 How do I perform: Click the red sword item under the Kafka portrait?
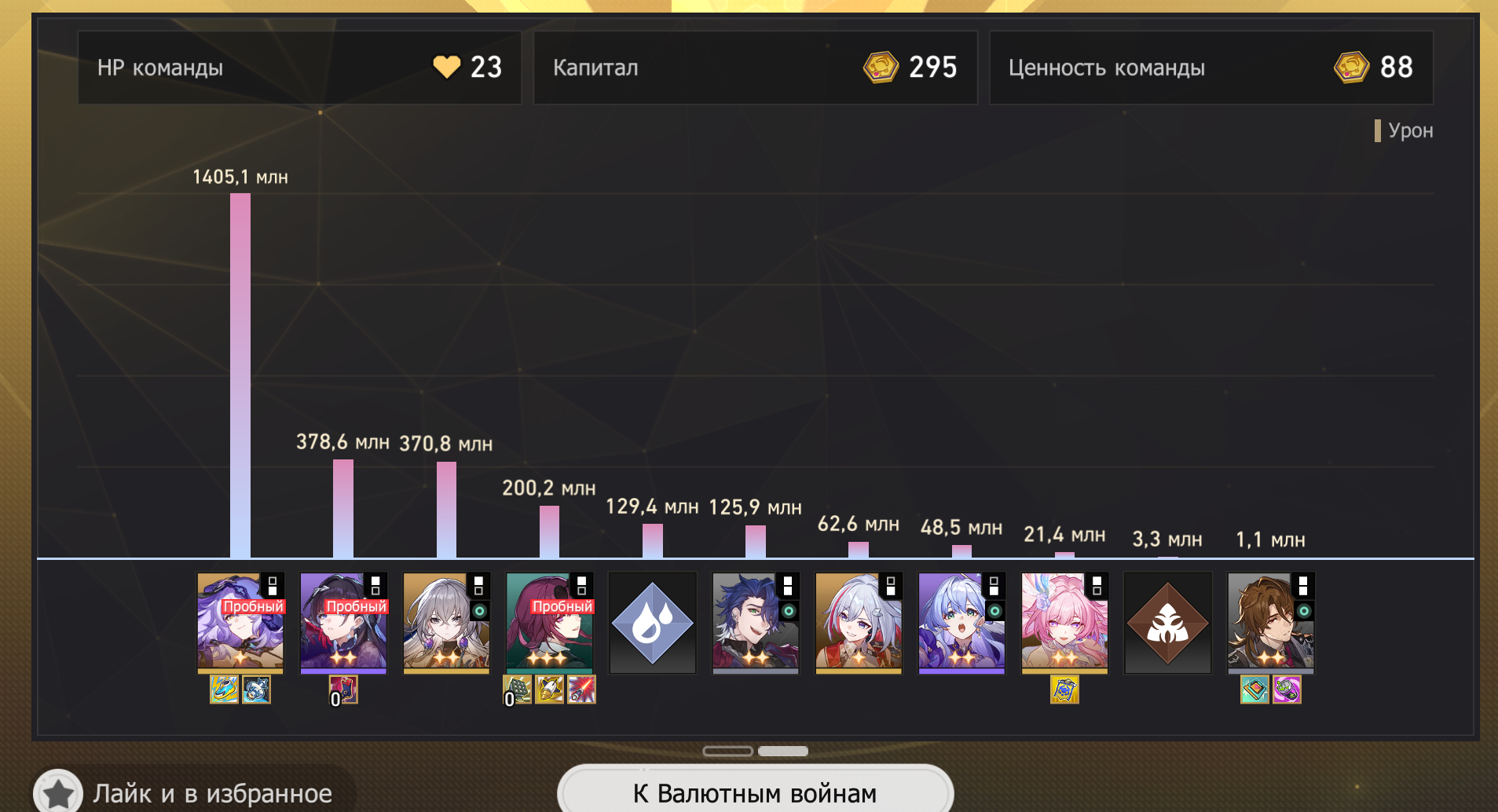pos(581,689)
